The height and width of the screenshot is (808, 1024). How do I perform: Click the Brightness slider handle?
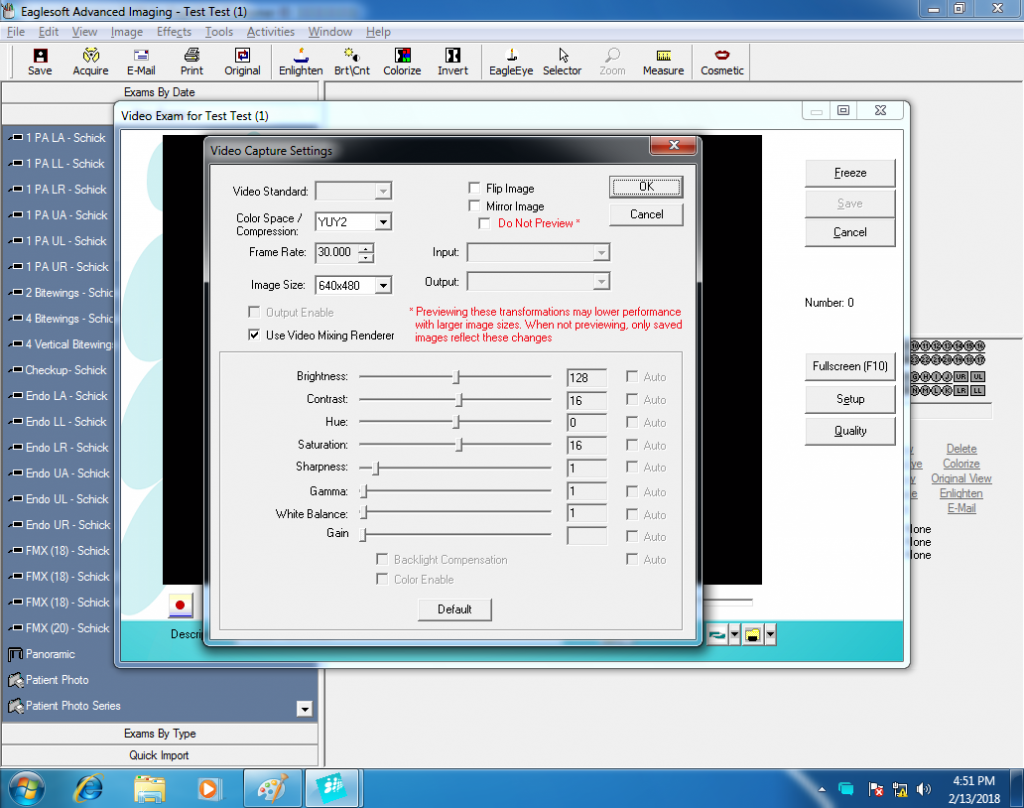457,377
